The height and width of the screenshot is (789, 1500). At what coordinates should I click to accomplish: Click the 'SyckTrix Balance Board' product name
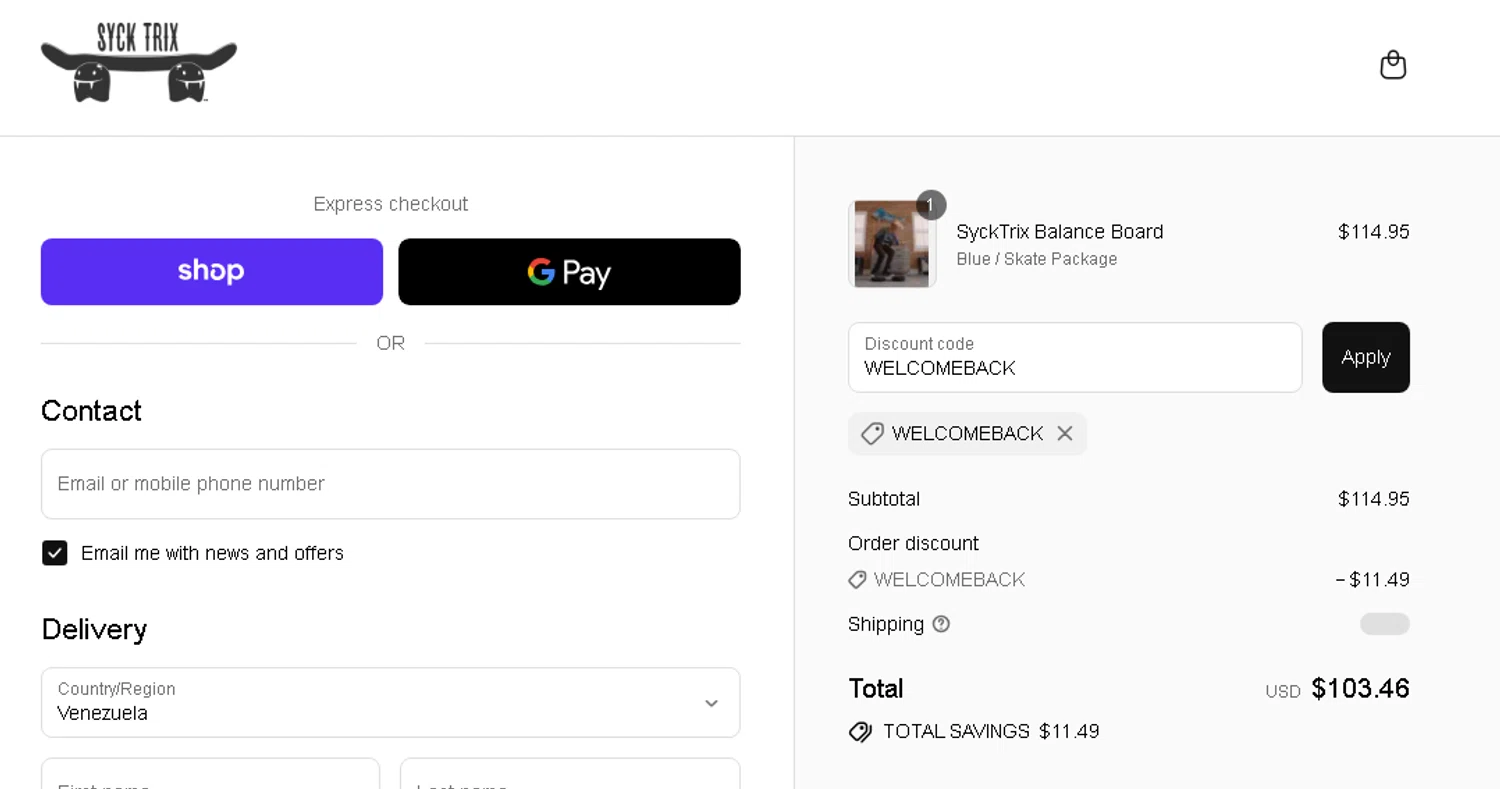click(1060, 232)
